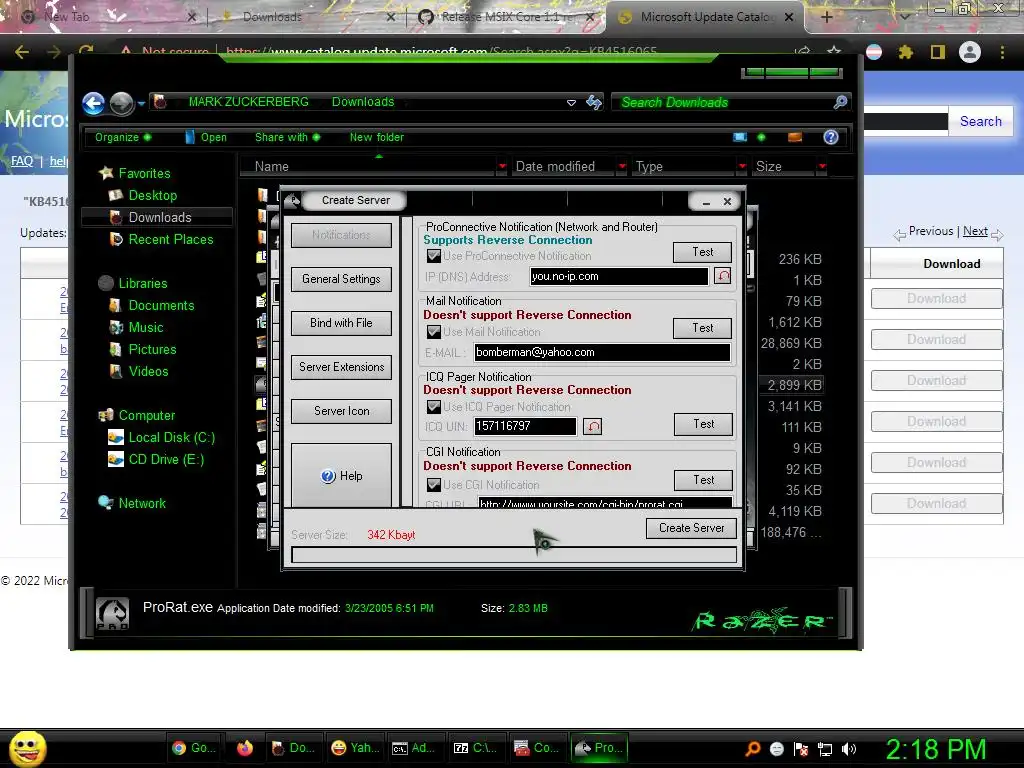Click the change view icon in Explorer toolbar
Image resolution: width=1024 pixels, height=768 pixels.
(x=740, y=137)
